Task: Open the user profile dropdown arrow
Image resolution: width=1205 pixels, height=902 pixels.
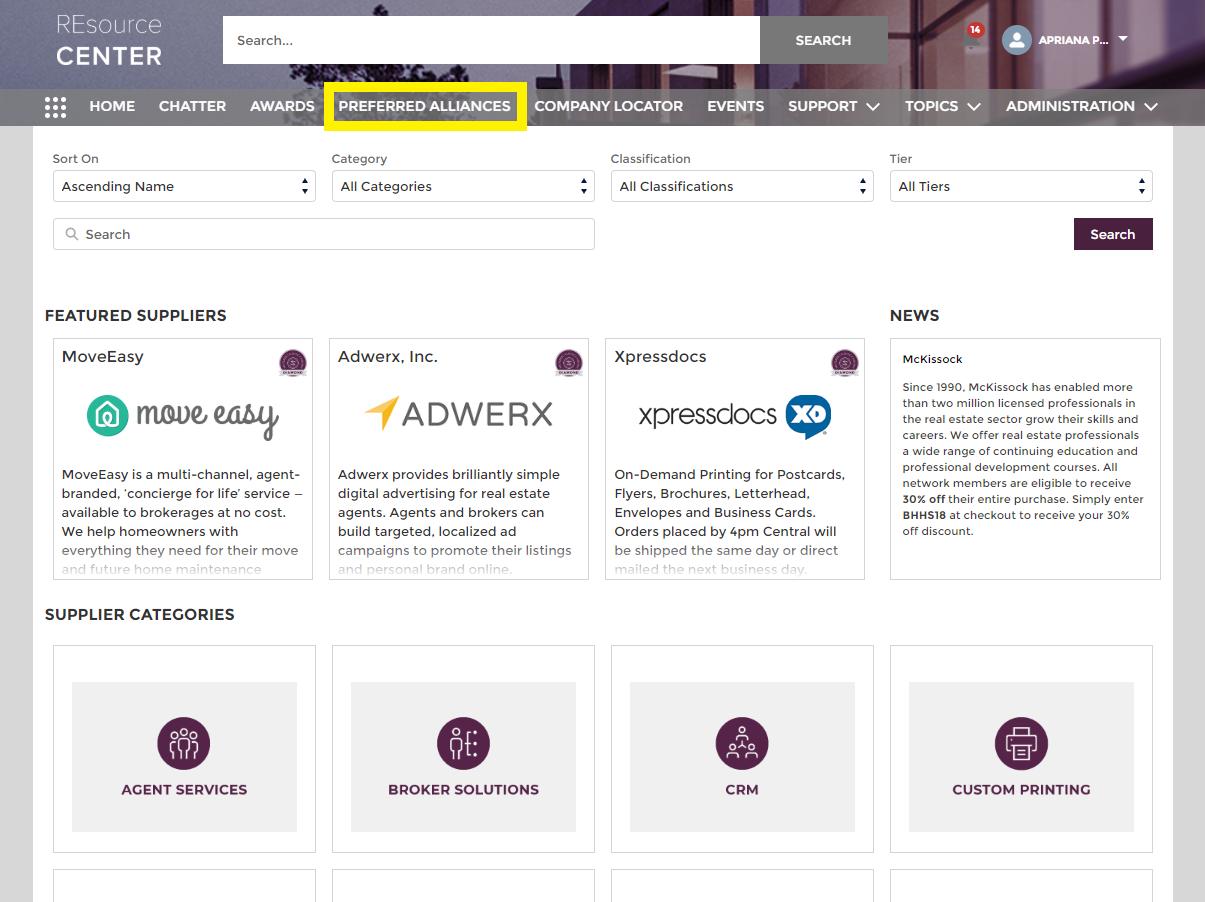Action: [1123, 39]
